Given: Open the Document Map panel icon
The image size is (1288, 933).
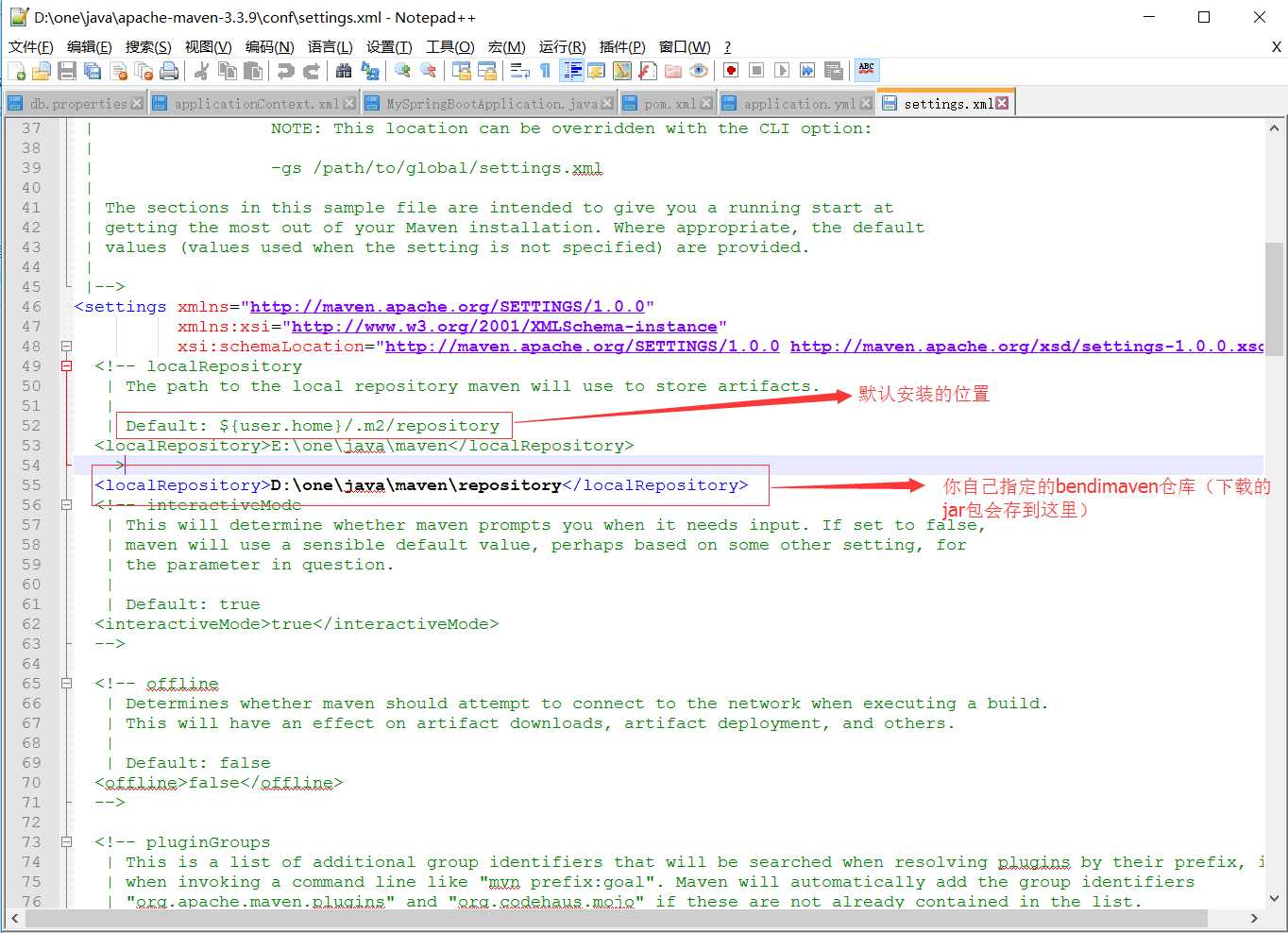Looking at the screenshot, I should [x=621, y=71].
